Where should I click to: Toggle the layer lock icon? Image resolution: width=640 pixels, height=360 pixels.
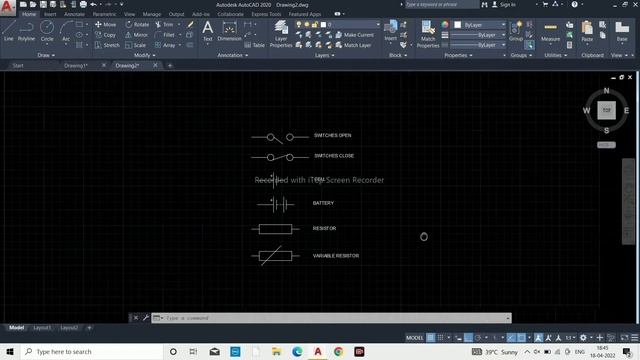[315, 24]
